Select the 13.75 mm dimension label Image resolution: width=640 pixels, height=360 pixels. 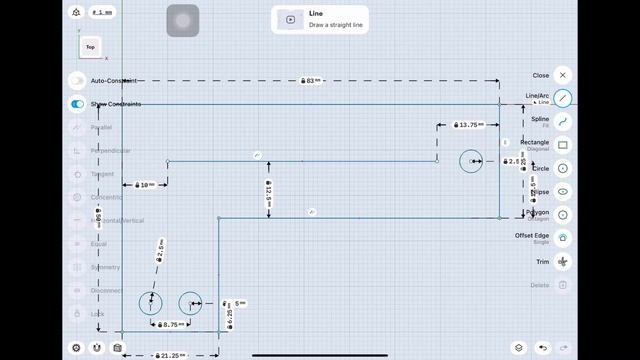pos(469,124)
